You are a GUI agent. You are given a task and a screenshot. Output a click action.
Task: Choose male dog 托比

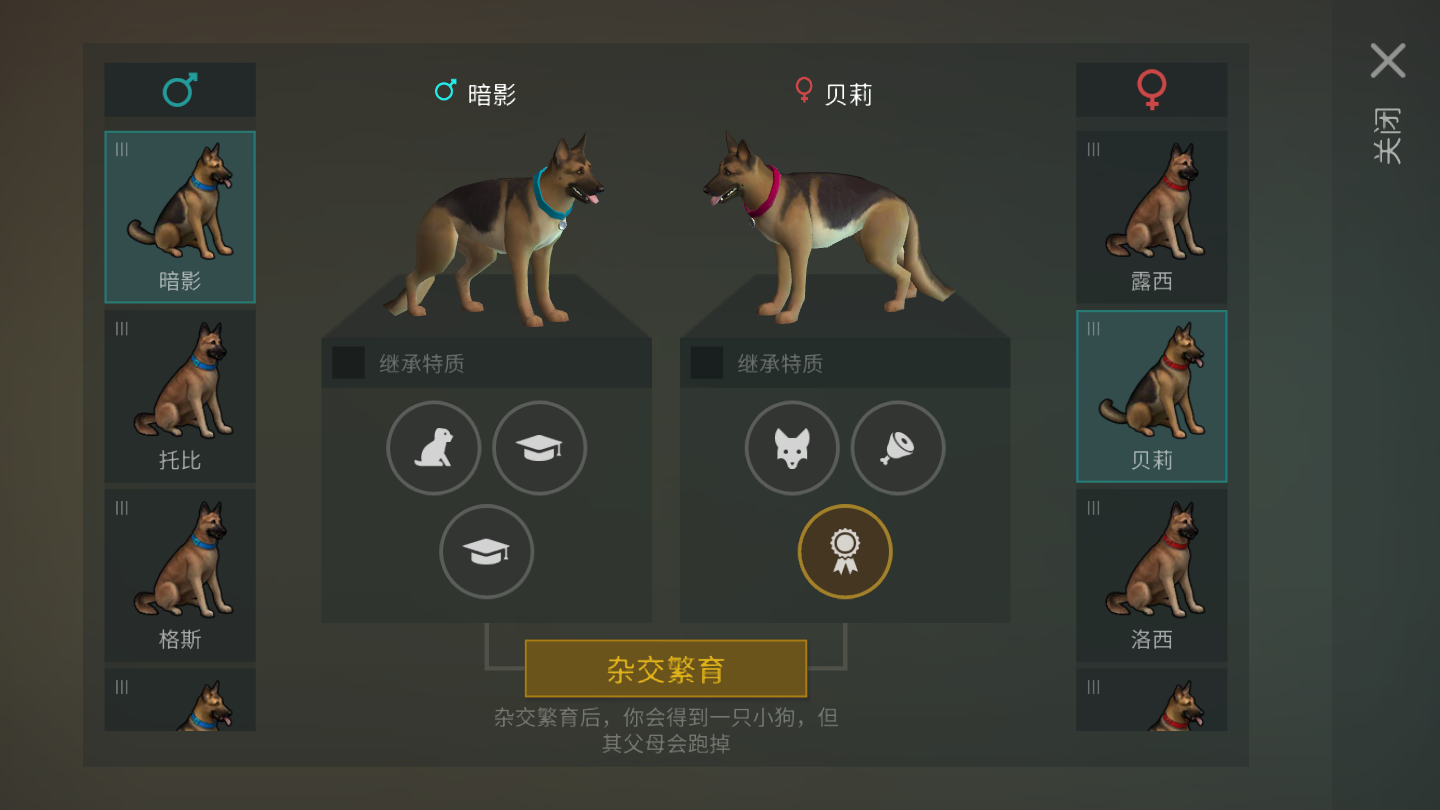[180, 396]
